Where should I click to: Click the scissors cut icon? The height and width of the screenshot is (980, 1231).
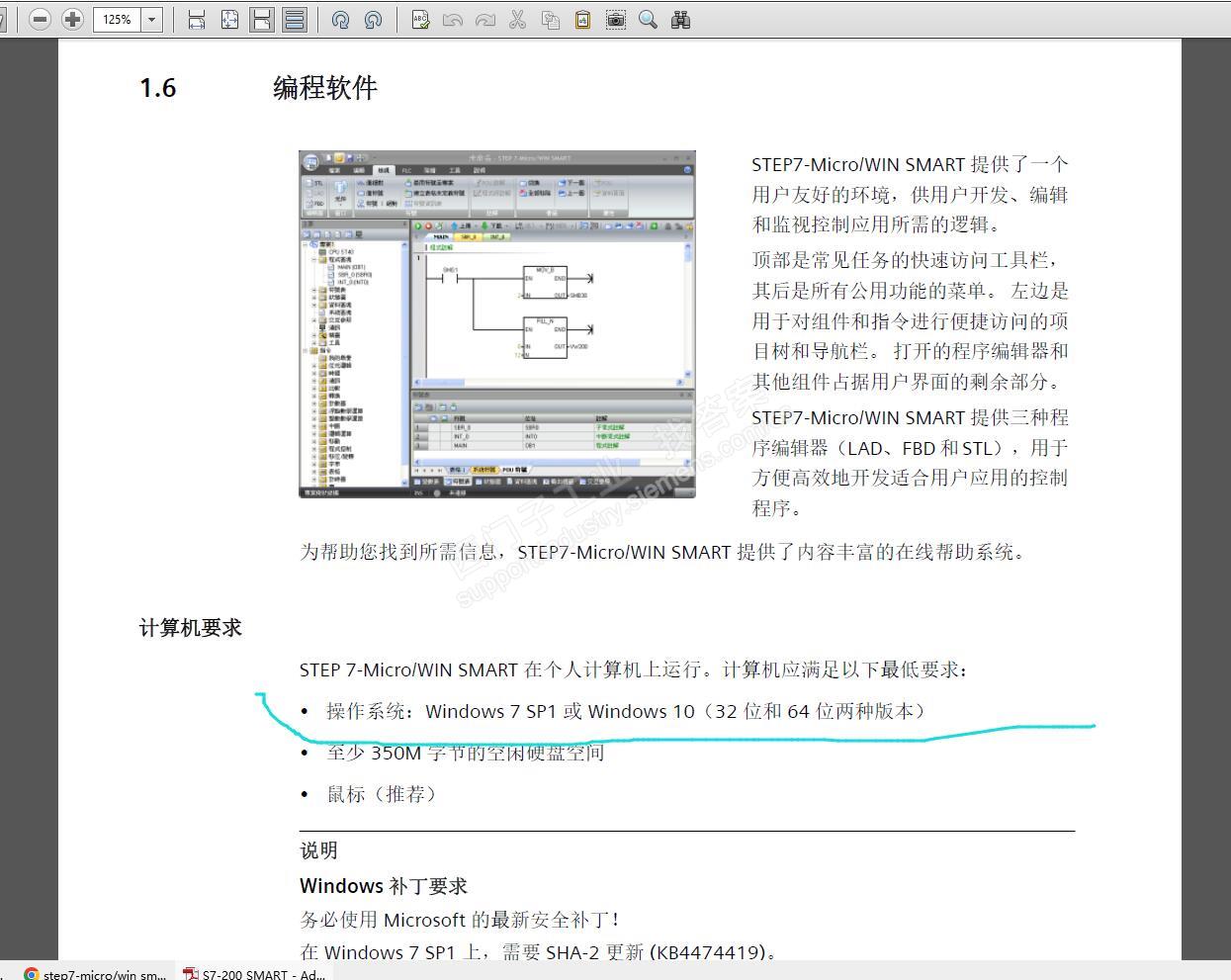point(517,20)
